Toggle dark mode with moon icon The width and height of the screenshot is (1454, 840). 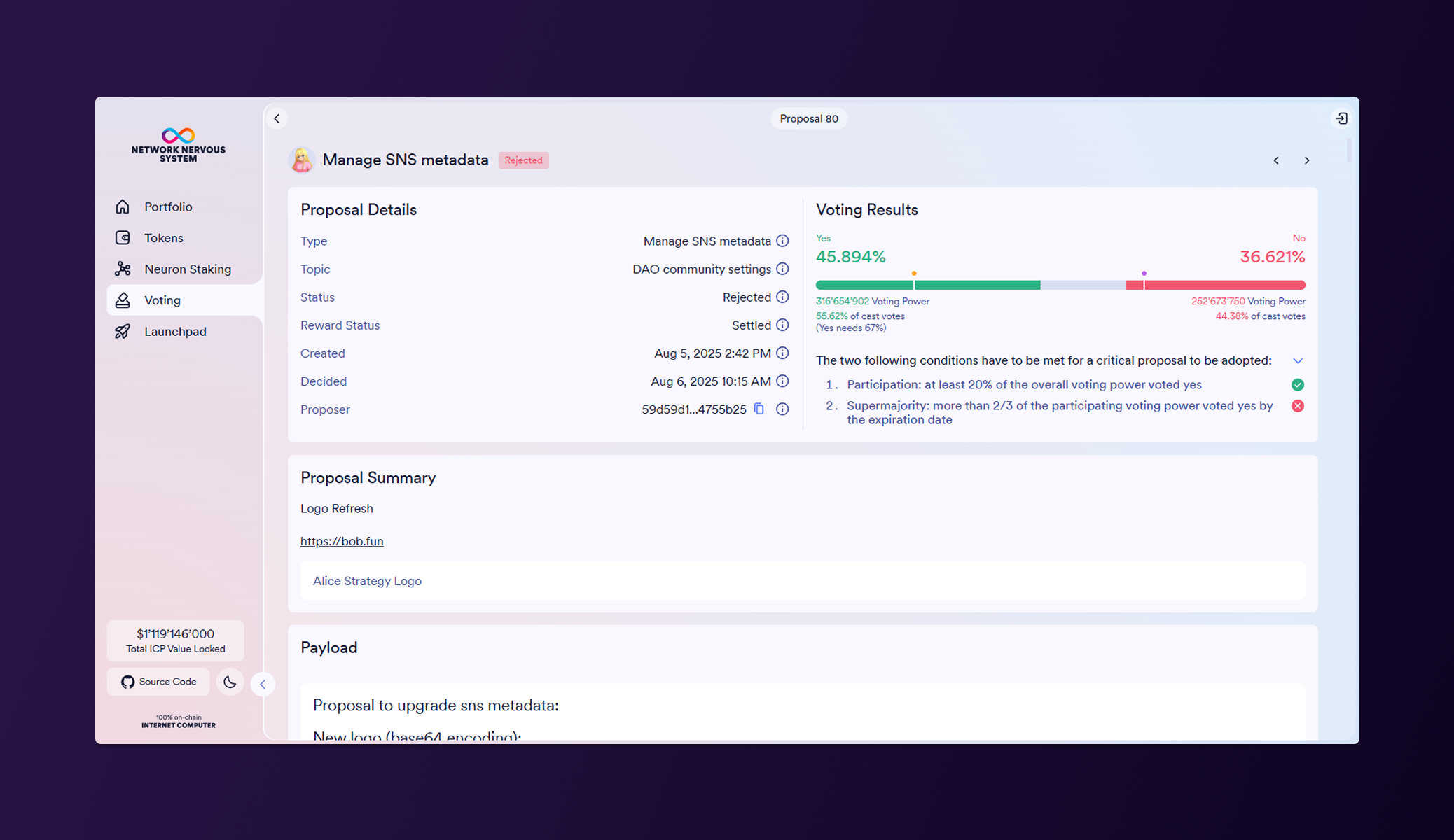[x=230, y=682]
